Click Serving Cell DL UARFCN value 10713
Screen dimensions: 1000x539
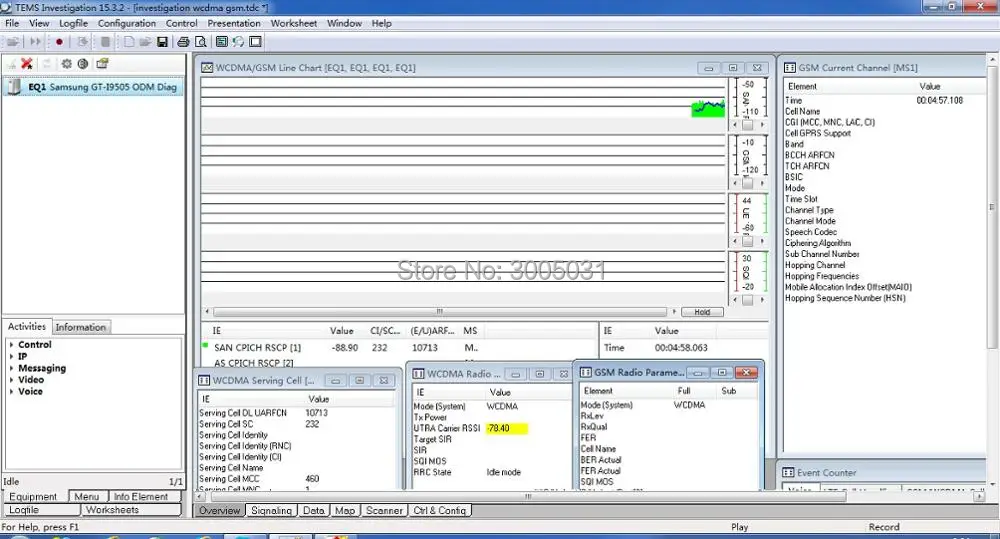(316, 413)
